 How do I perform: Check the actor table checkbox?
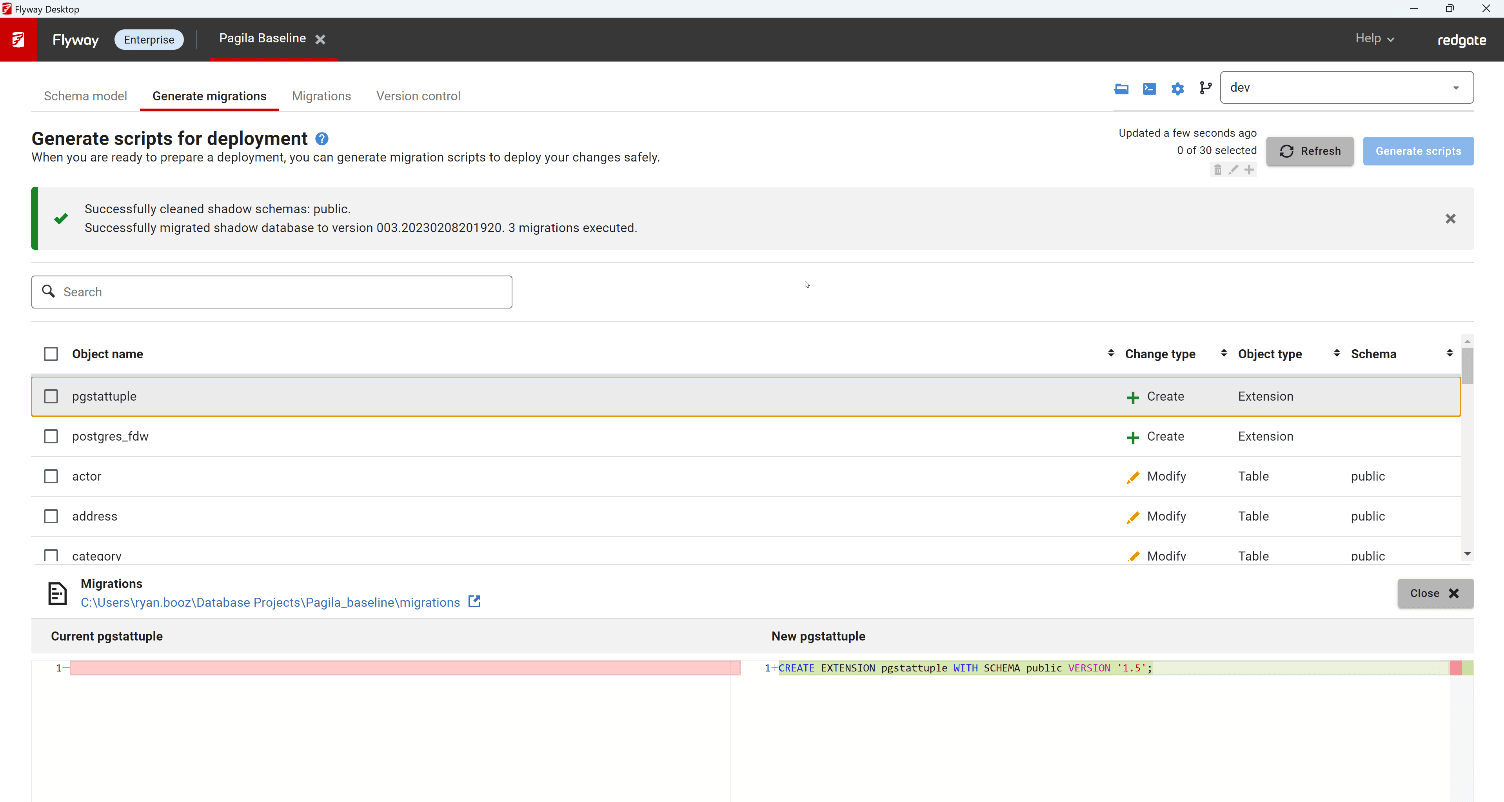[51, 476]
